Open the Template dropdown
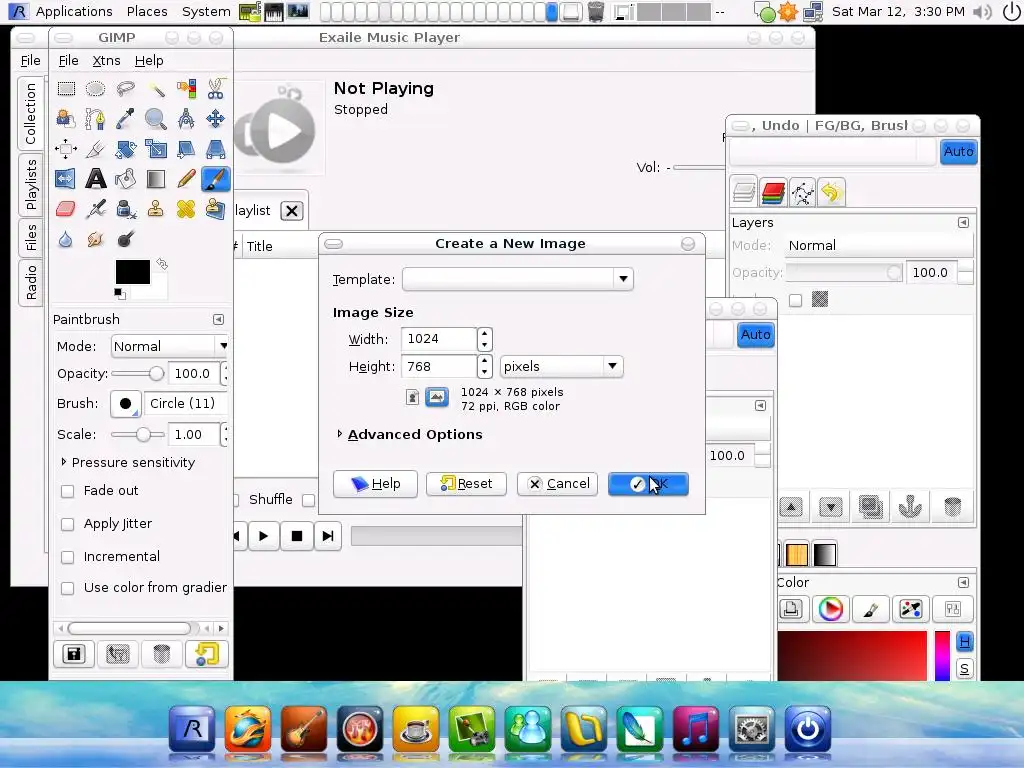The width and height of the screenshot is (1024, 768). pos(518,280)
